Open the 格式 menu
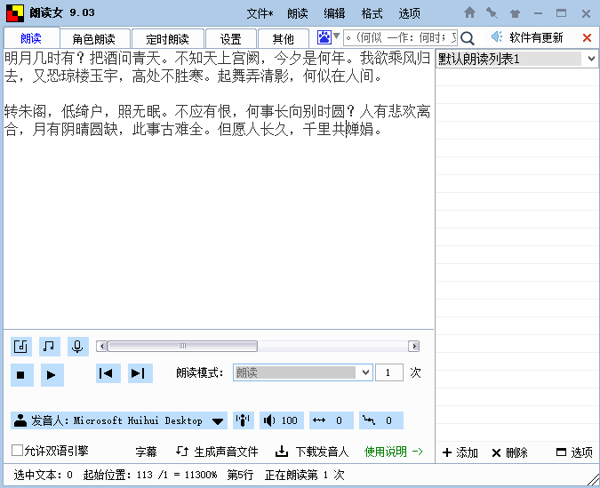600x488 pixels. 371,13
